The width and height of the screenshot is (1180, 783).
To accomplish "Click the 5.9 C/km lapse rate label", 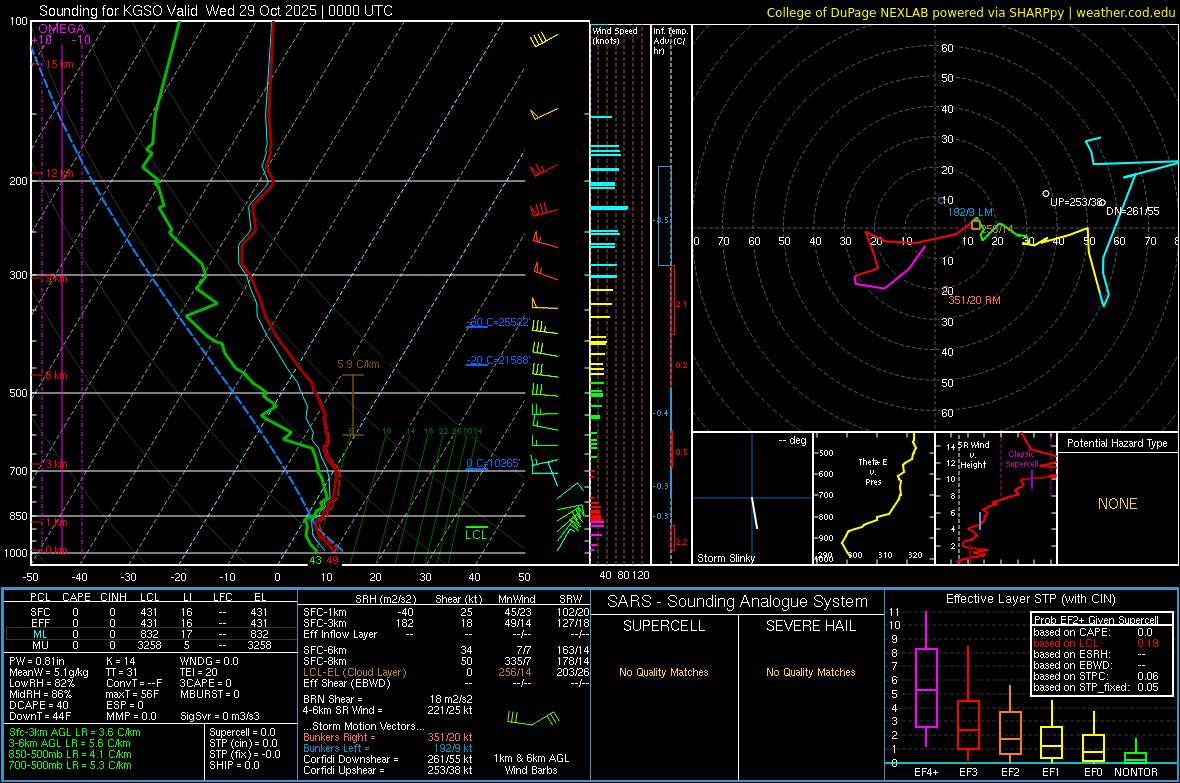I will point(358,364).
